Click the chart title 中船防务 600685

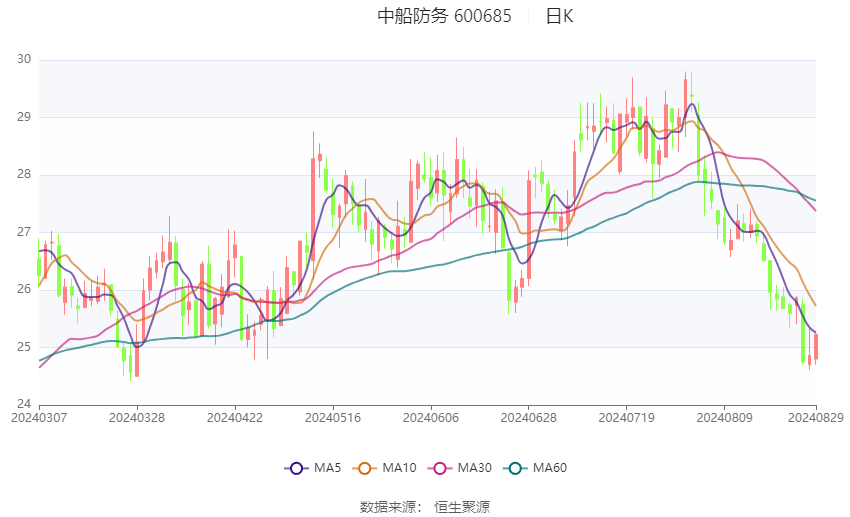click(x=444, y=16)
